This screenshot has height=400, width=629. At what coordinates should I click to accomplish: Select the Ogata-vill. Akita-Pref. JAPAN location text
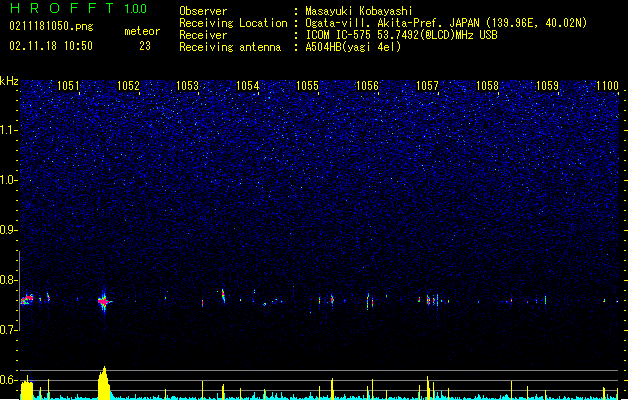coord(446,23)
